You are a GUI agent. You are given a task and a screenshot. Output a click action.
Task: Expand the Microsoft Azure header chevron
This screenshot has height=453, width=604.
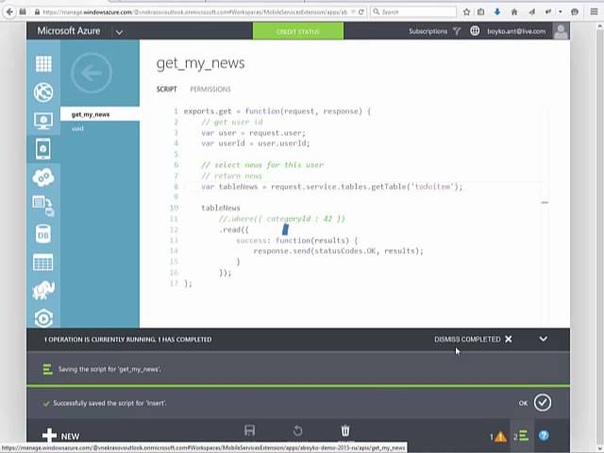(119, 32)
